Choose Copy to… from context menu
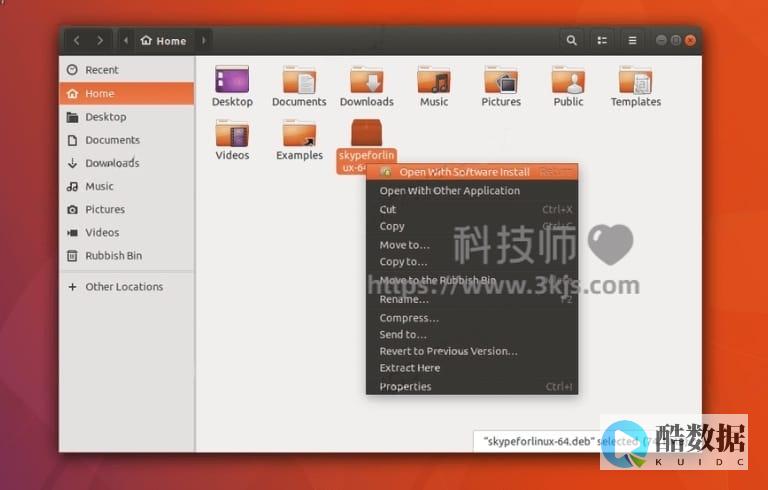This screenshot has height=490, width=768. coord(472,262)
